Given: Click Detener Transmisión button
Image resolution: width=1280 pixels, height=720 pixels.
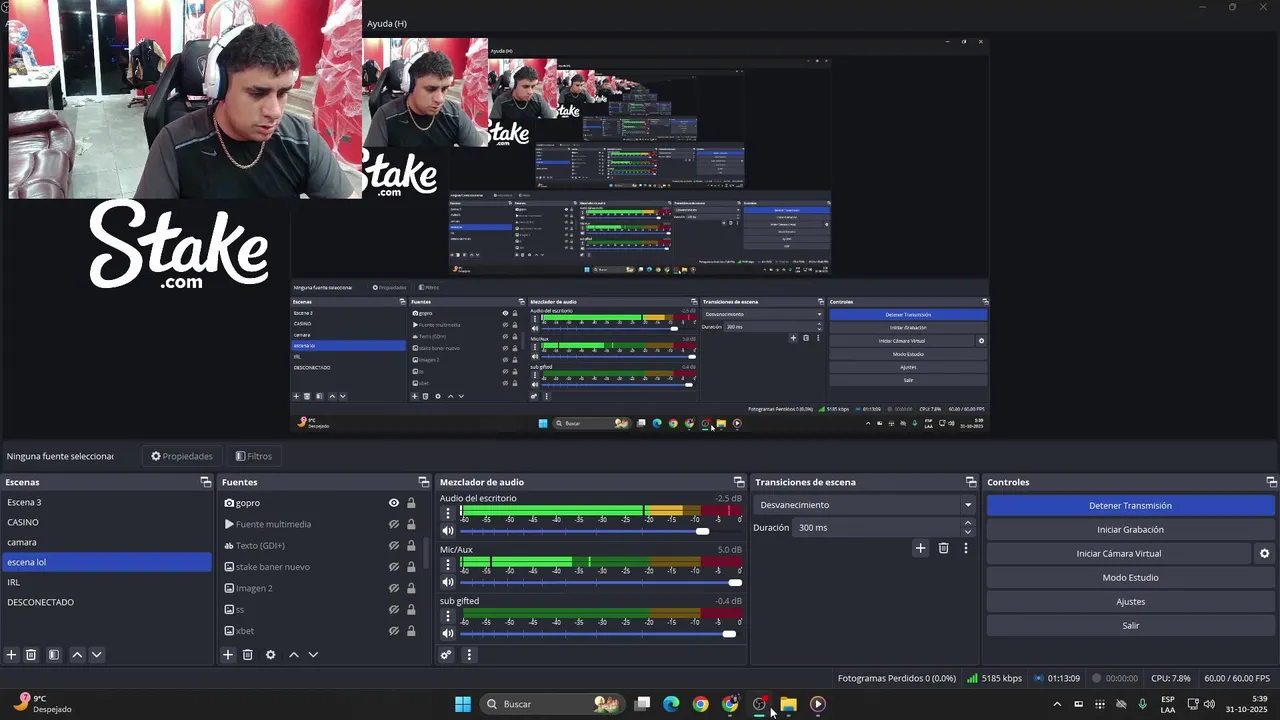Looking at the screenshot, I should tap(1130, 506).
